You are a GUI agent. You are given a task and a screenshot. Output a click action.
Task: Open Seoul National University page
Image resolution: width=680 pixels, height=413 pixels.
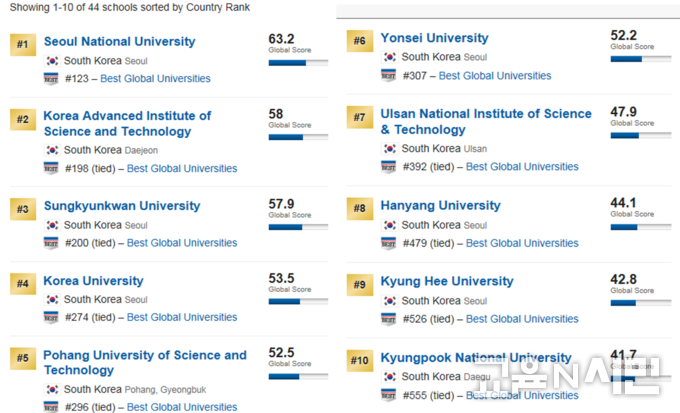[119, 42]
